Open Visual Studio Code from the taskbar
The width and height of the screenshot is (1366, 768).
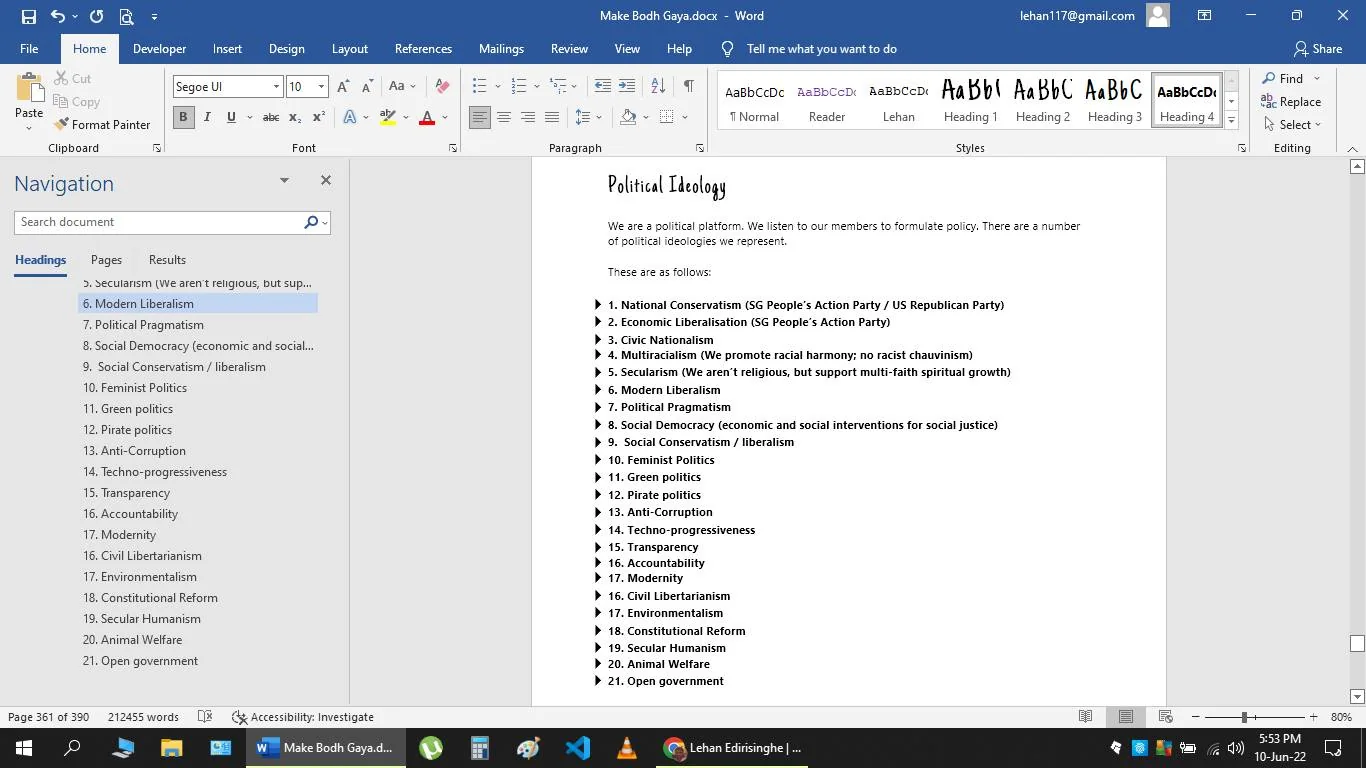(x=578, y=748)
